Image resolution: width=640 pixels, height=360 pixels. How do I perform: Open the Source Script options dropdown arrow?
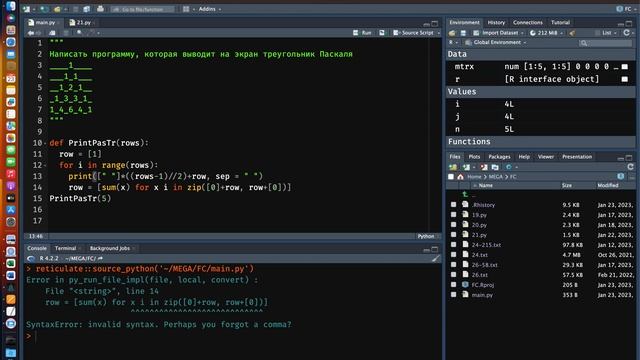(439, 33)
